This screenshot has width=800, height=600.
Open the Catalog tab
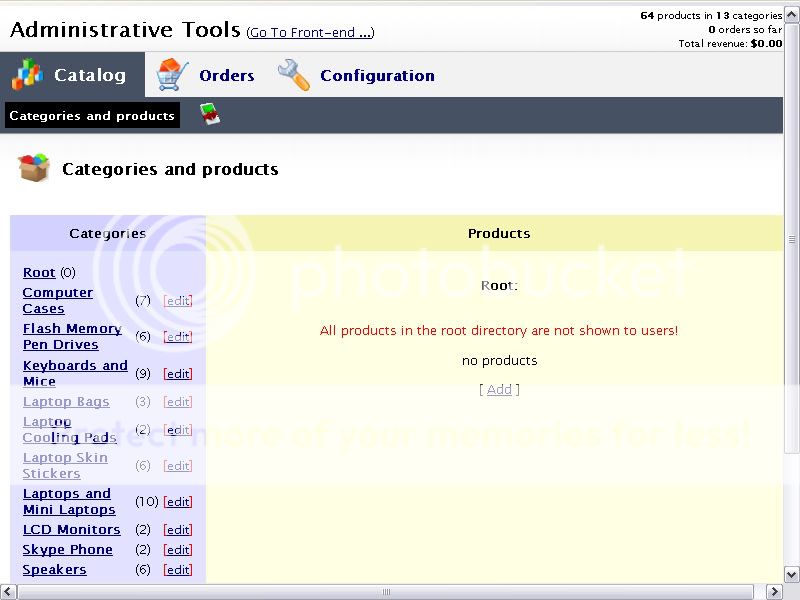tap(72, 74)
